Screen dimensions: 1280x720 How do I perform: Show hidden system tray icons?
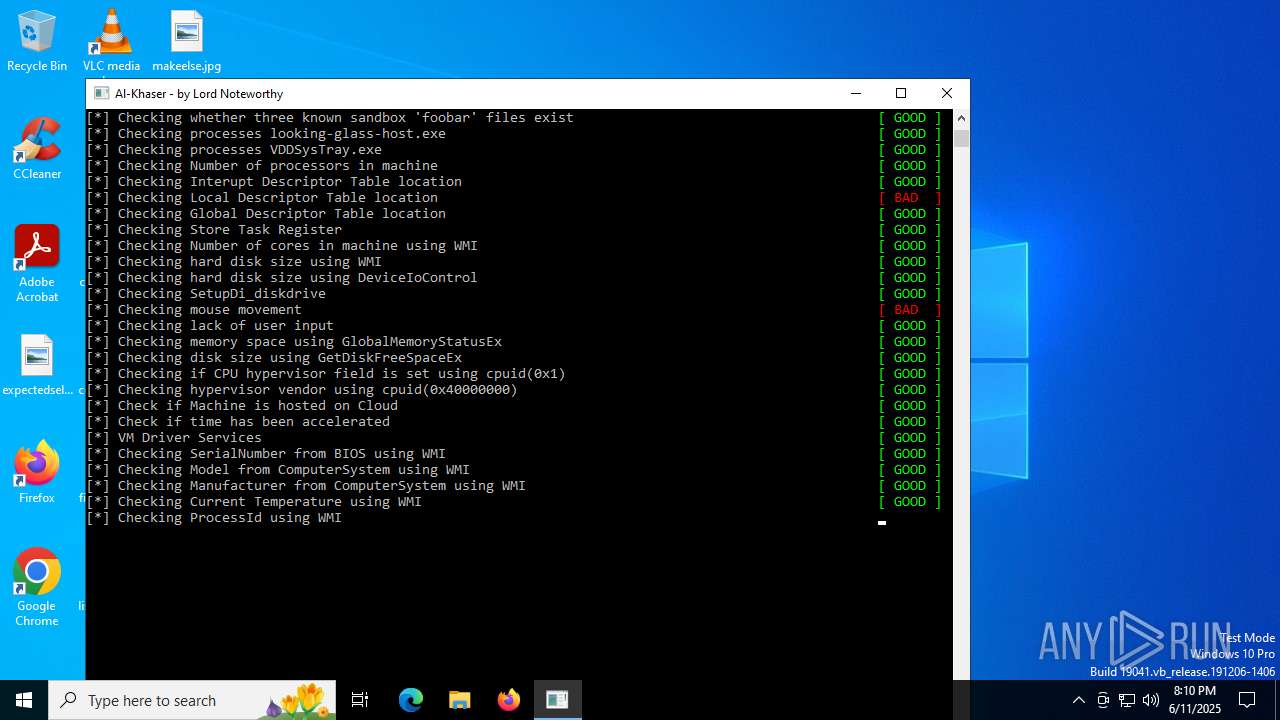(x=1078, y=700)
